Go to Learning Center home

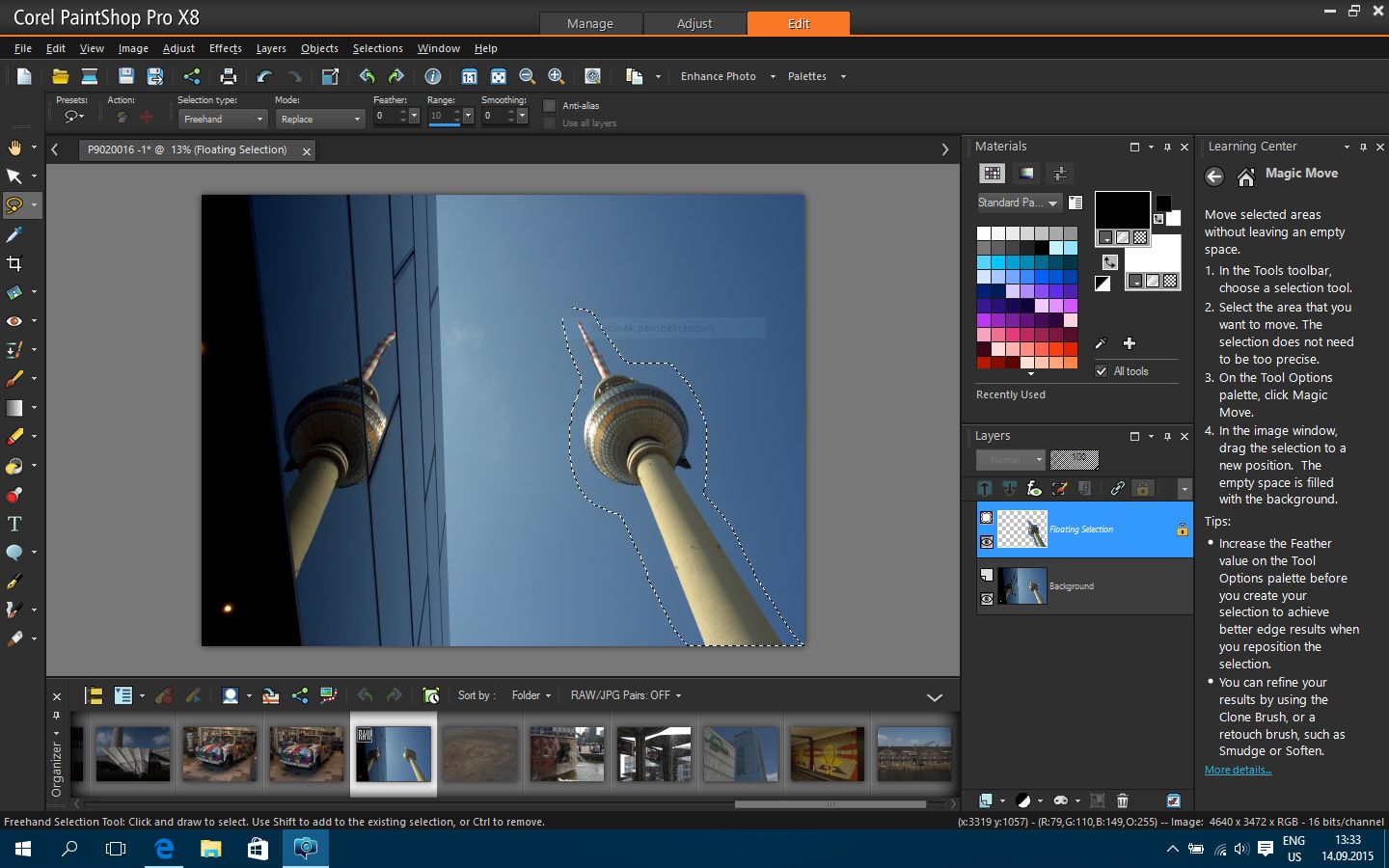pyautogui.click(x=1245, y=176)
